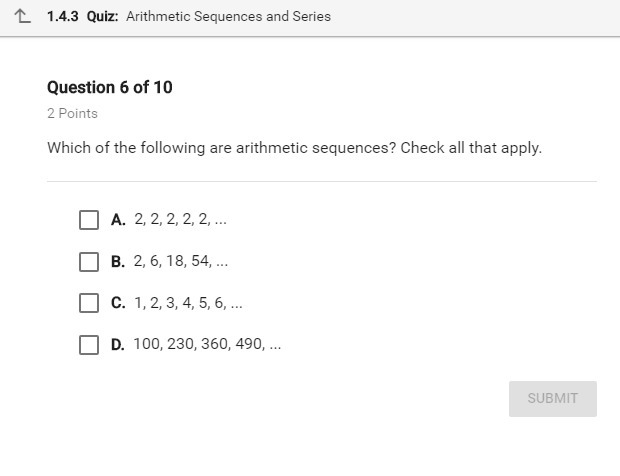This screenshot has width=620, height=476.
Task: Click the bold letter D label
Action: [x=118, y=345]
